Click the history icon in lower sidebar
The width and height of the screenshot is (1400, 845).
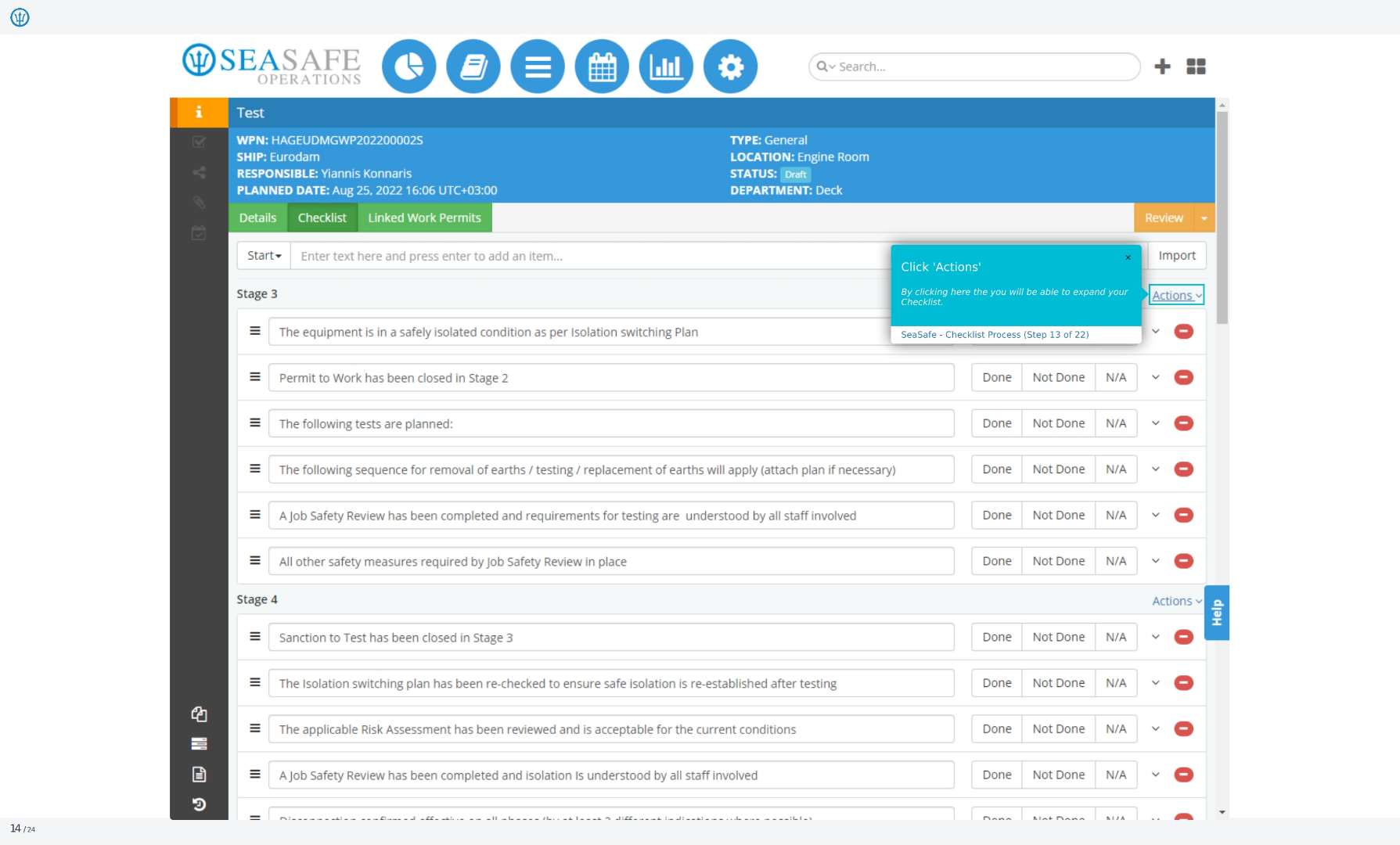click(199, 804)
